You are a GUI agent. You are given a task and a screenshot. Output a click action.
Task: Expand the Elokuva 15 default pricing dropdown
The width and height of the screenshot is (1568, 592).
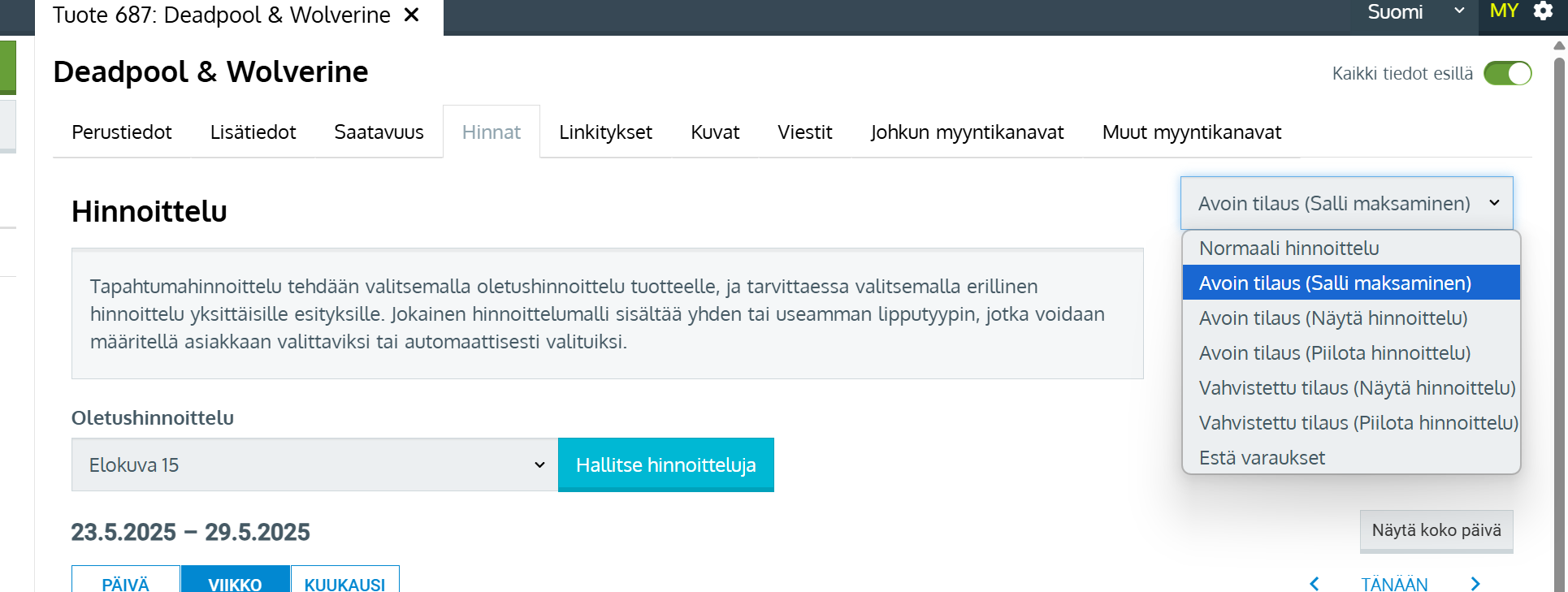point(314,465)
